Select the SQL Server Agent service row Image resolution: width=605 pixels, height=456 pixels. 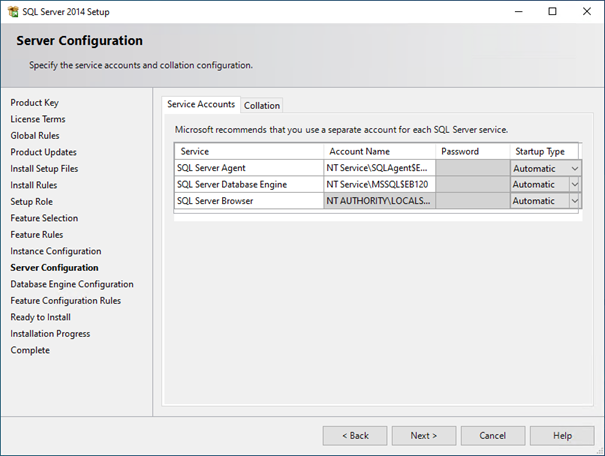[249, 168]
